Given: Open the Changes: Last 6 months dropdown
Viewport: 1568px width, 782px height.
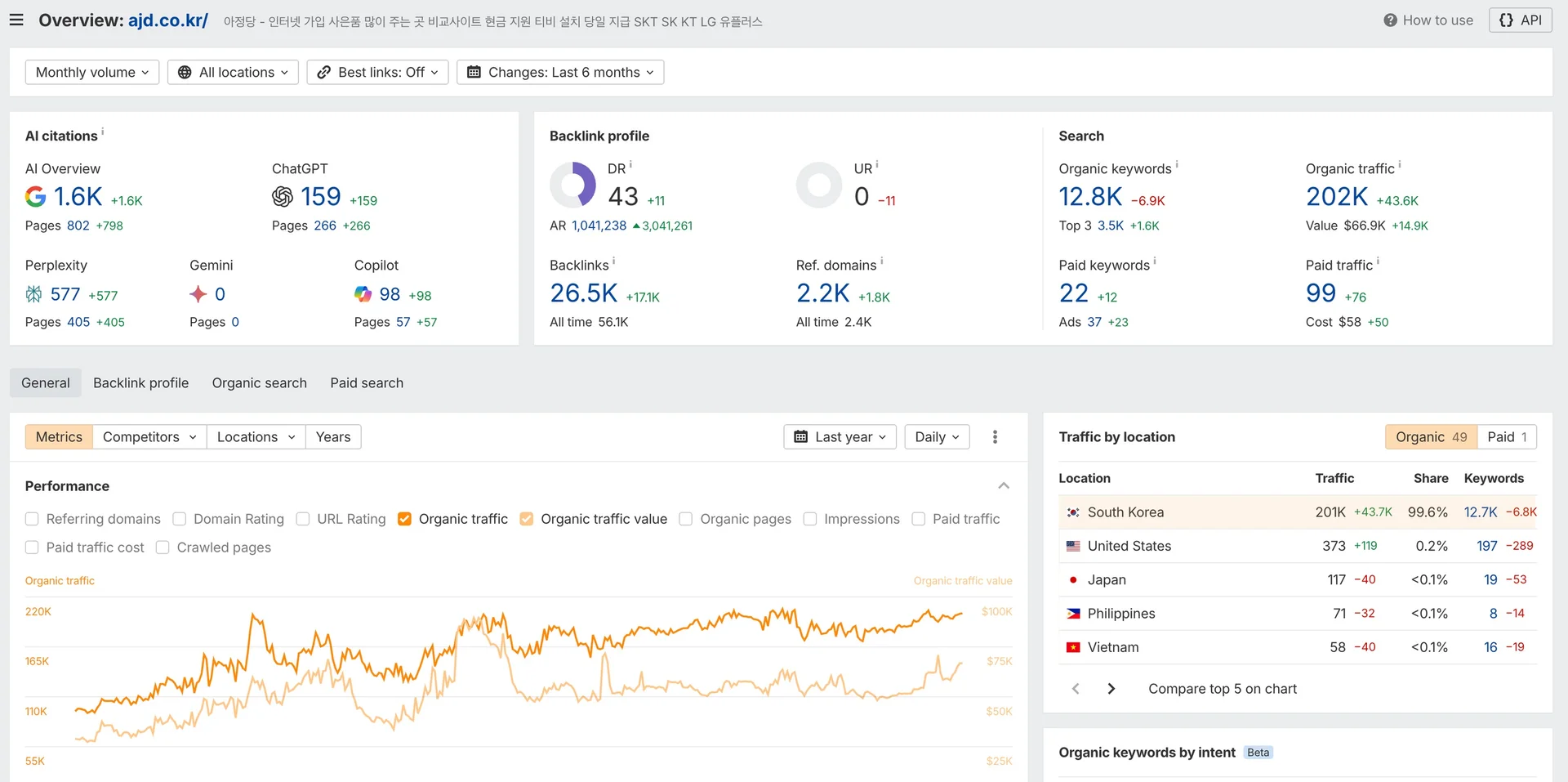Looking at the screenshot, I should [560, 72].
